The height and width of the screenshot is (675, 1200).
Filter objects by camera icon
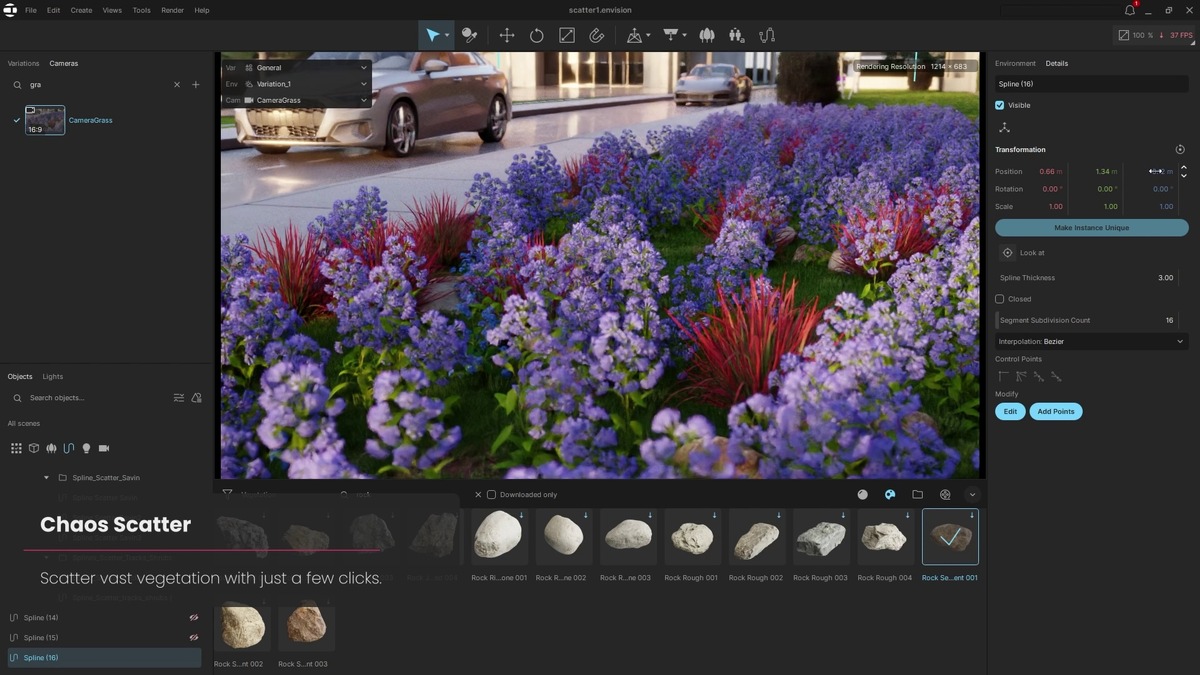[x=103, y=448]
